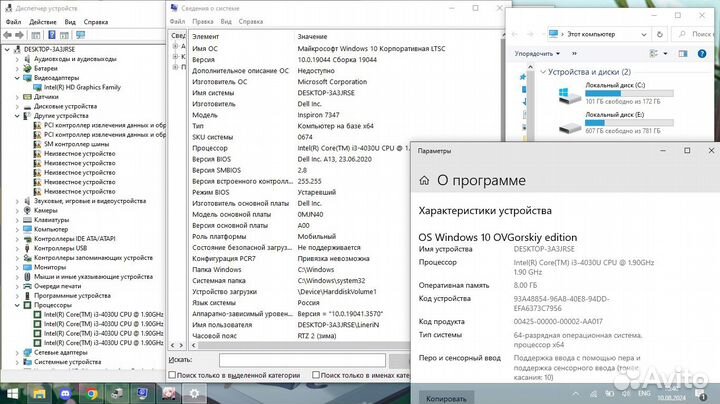The image size is (720, 404).
Task: Expand the Аудиовходы и аудиовыходы category
Action: click(17, 59)
